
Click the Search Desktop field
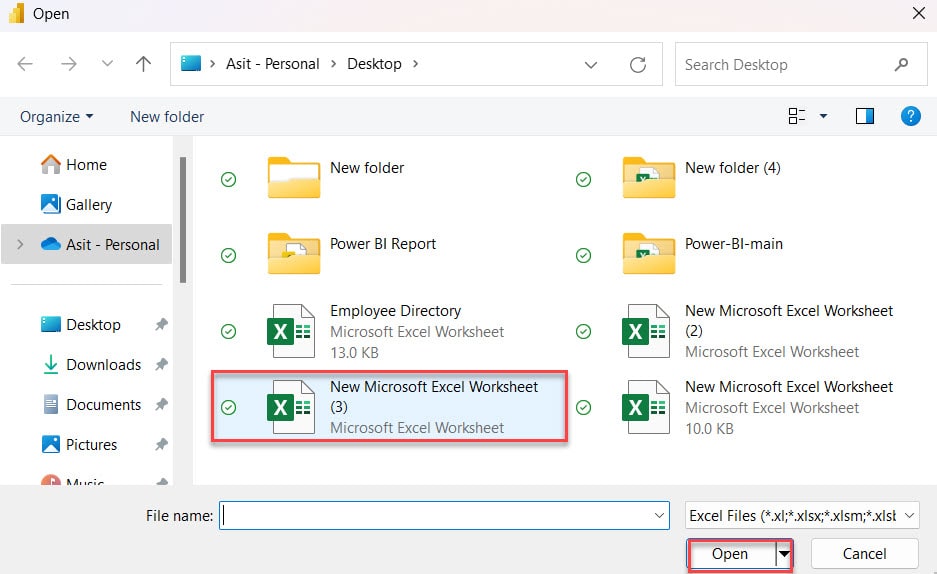(801, 65)
